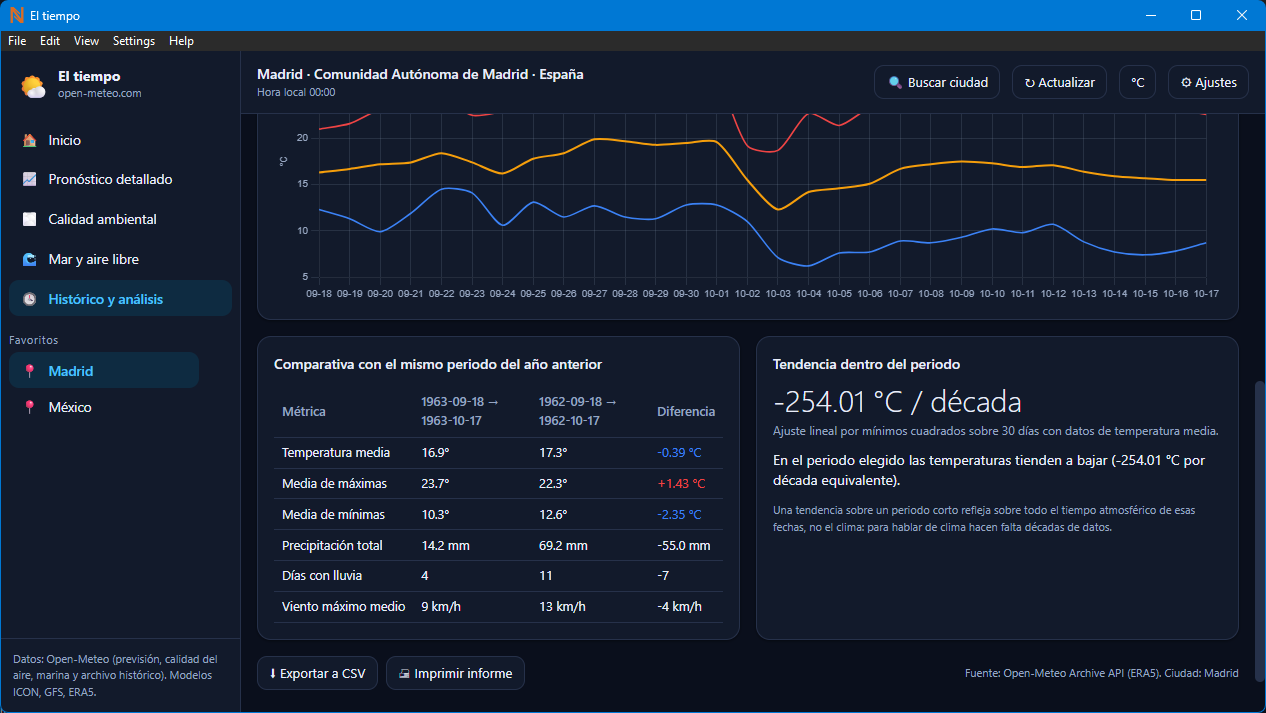Click the N app icon in title bar
This screenshot has width=1266, height=713.
16,15
